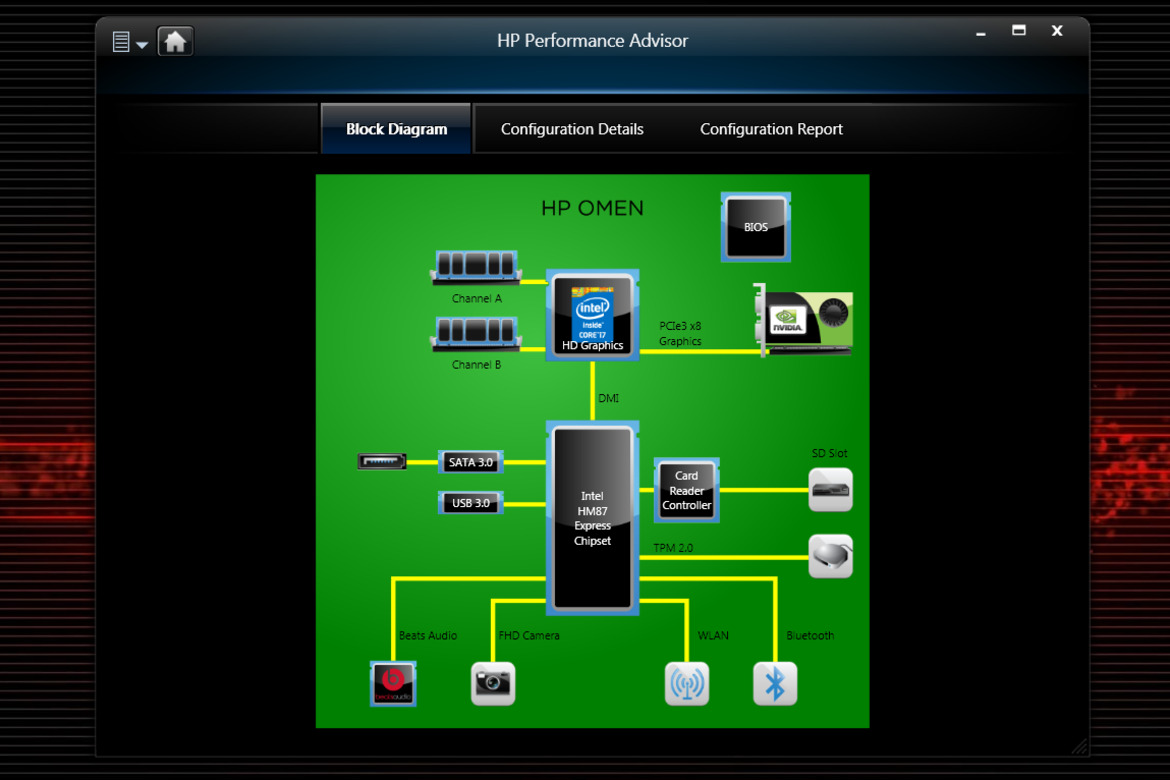Open the list menu dropdown in title bar
Image resolution: width=1170 pixels, height=780 pixels.
[x=130, y=42]
